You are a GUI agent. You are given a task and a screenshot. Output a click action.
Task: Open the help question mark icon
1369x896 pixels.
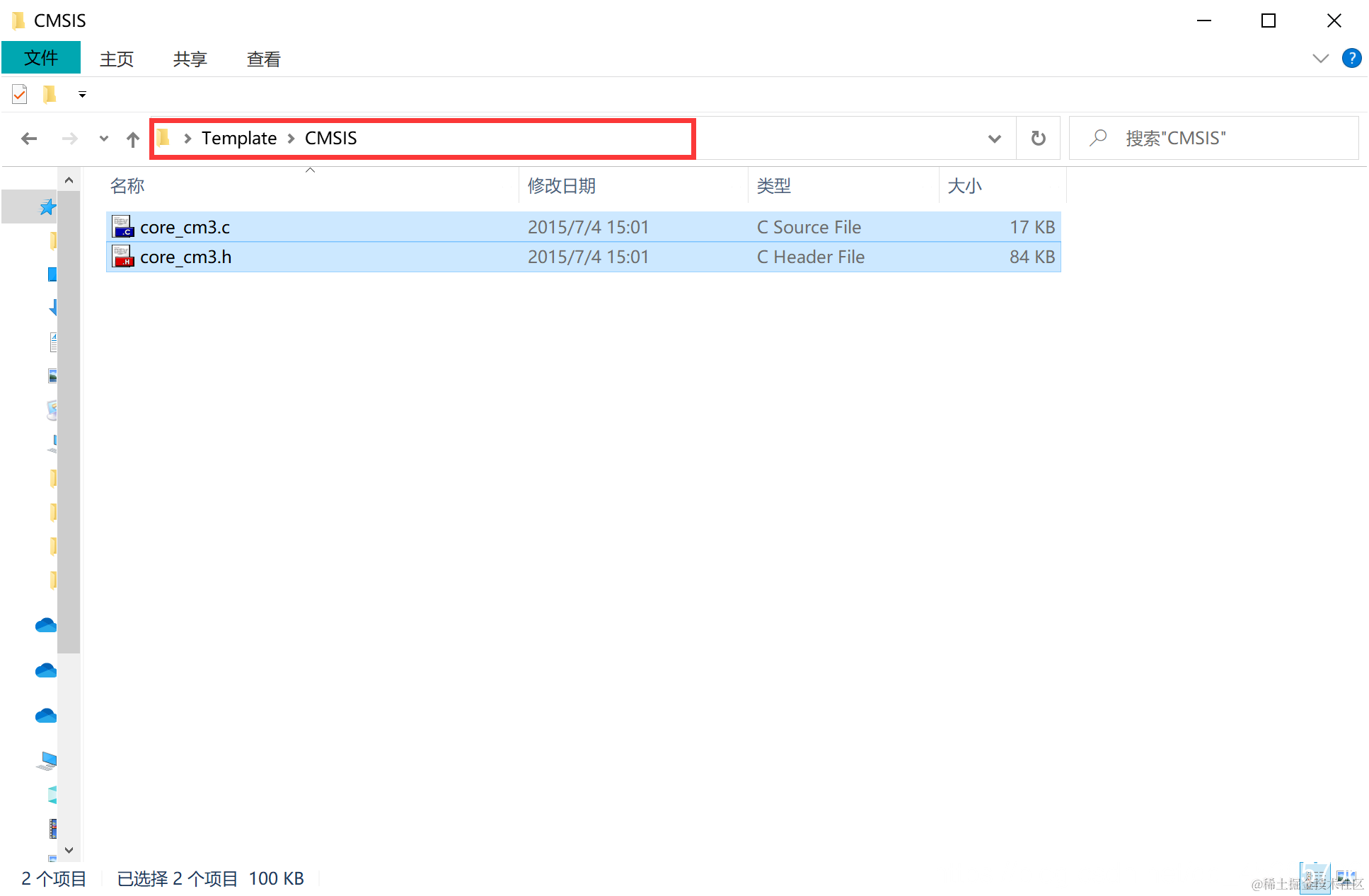[1351, 58]
